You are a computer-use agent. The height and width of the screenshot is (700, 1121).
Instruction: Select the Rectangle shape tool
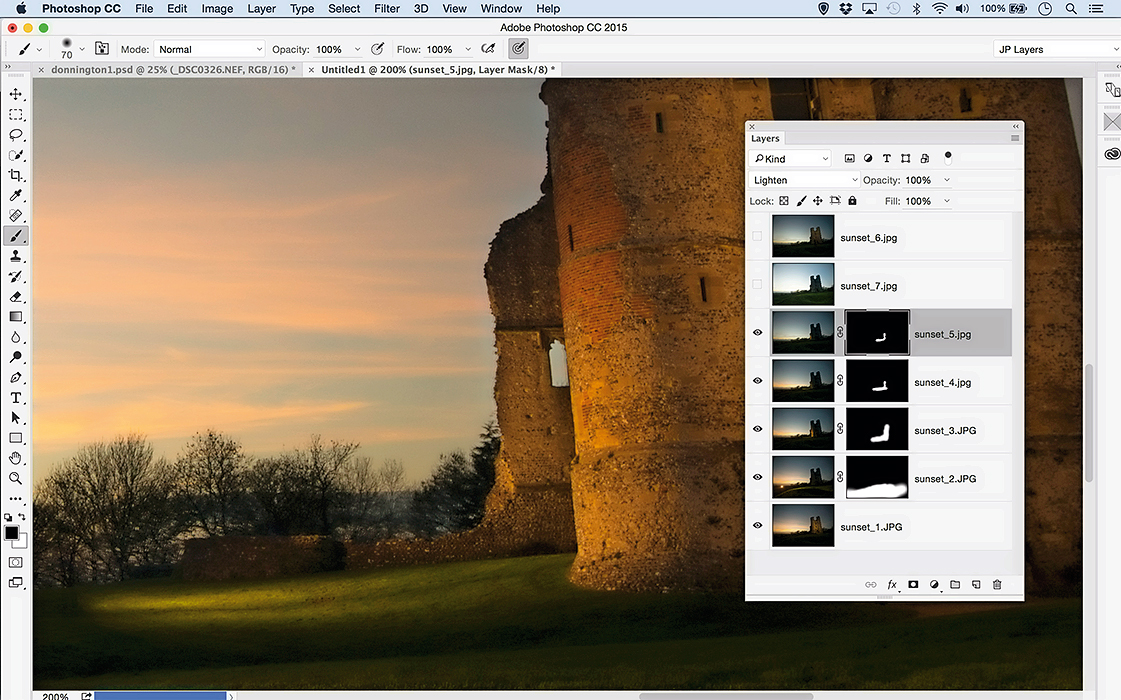click(x=16, y=438)
